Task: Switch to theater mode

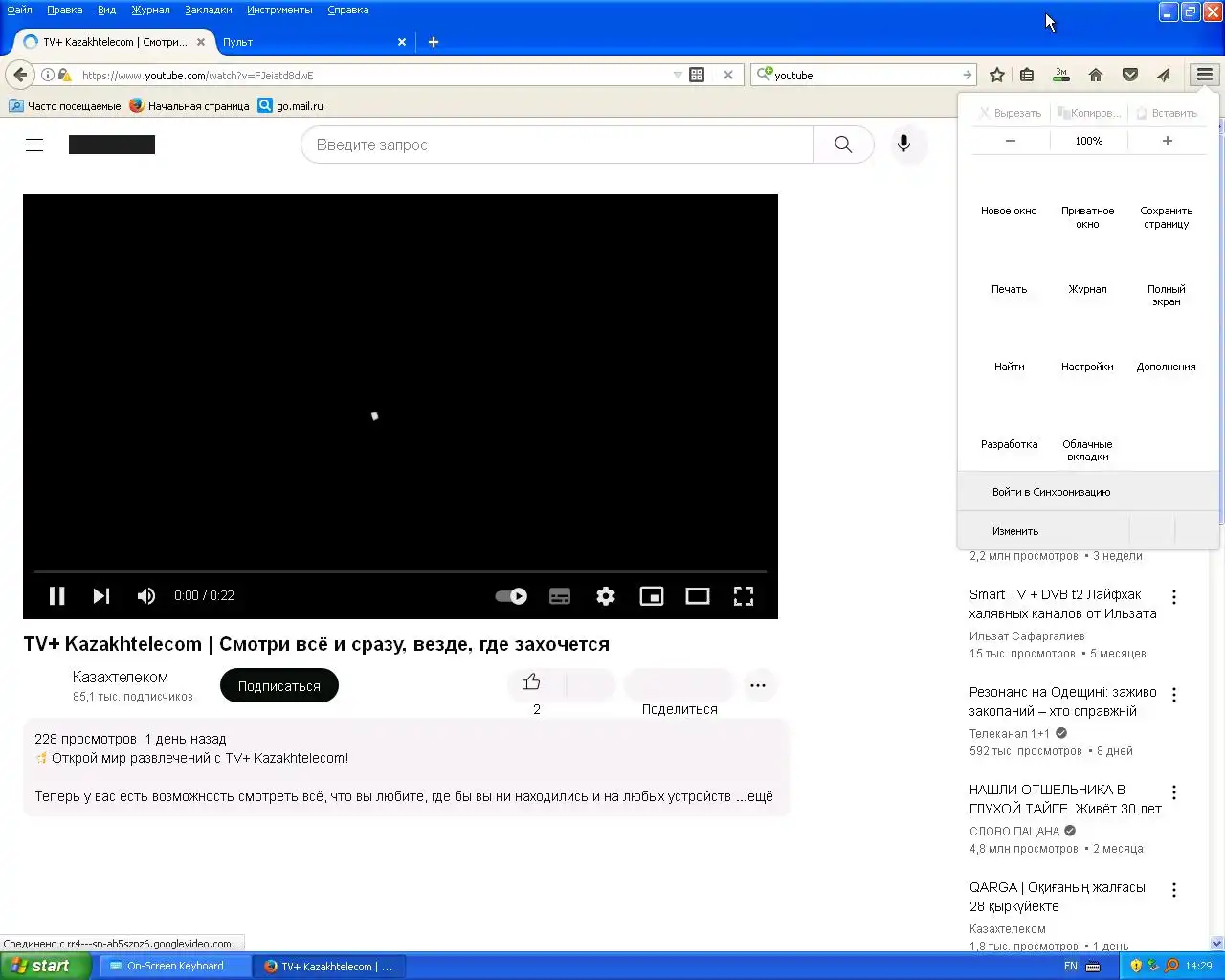Action: (698, 595)
